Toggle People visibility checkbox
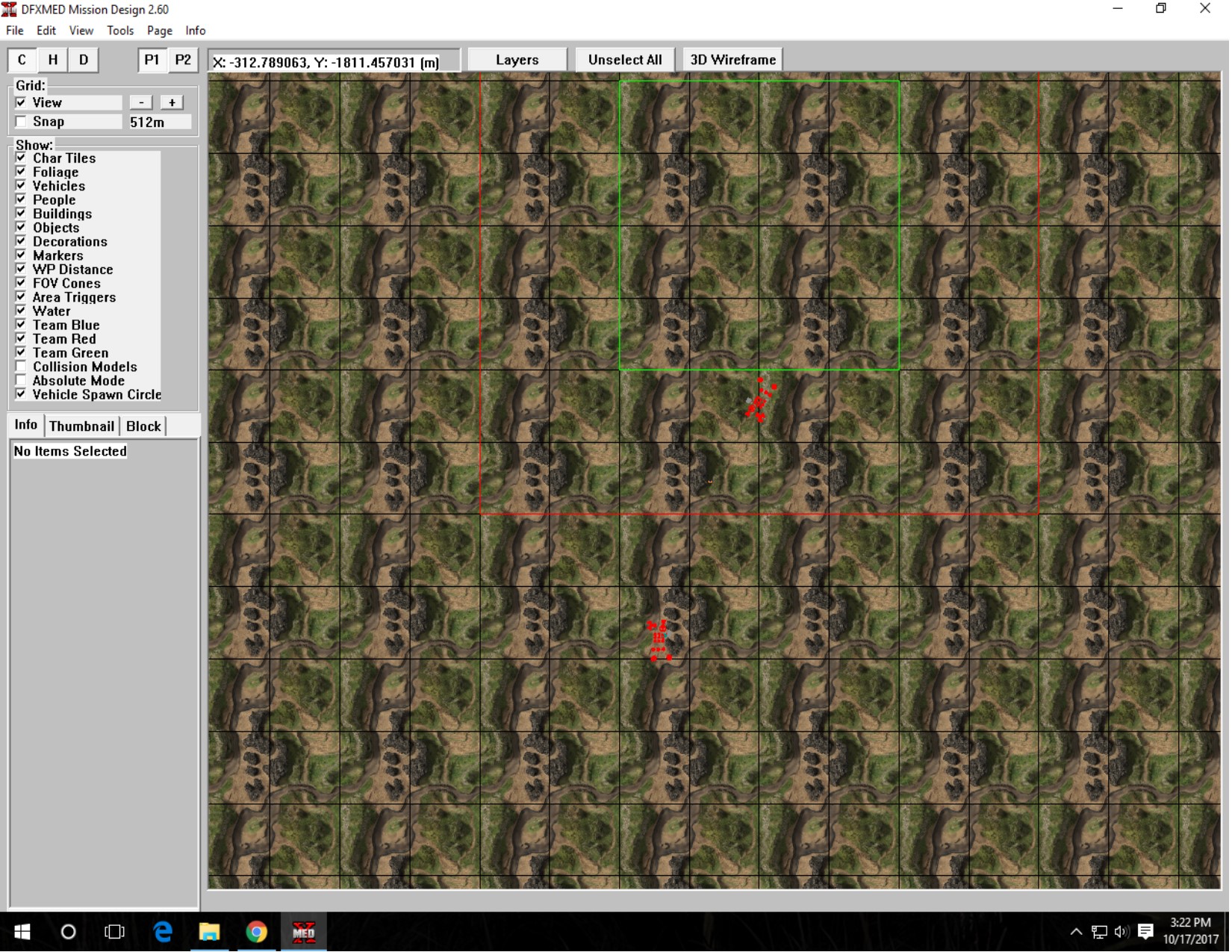This screenshot has width=1232, height=952. click(21, 200)
